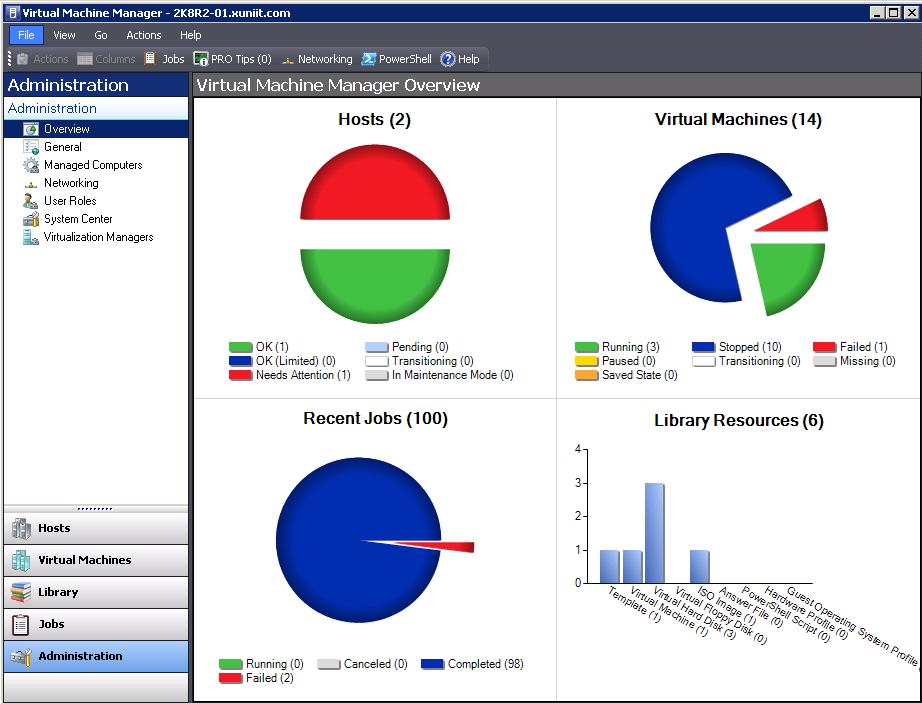This screenshot has width=922, height=704.
Task: Click the System Center icon
Action: coord(31,219)
